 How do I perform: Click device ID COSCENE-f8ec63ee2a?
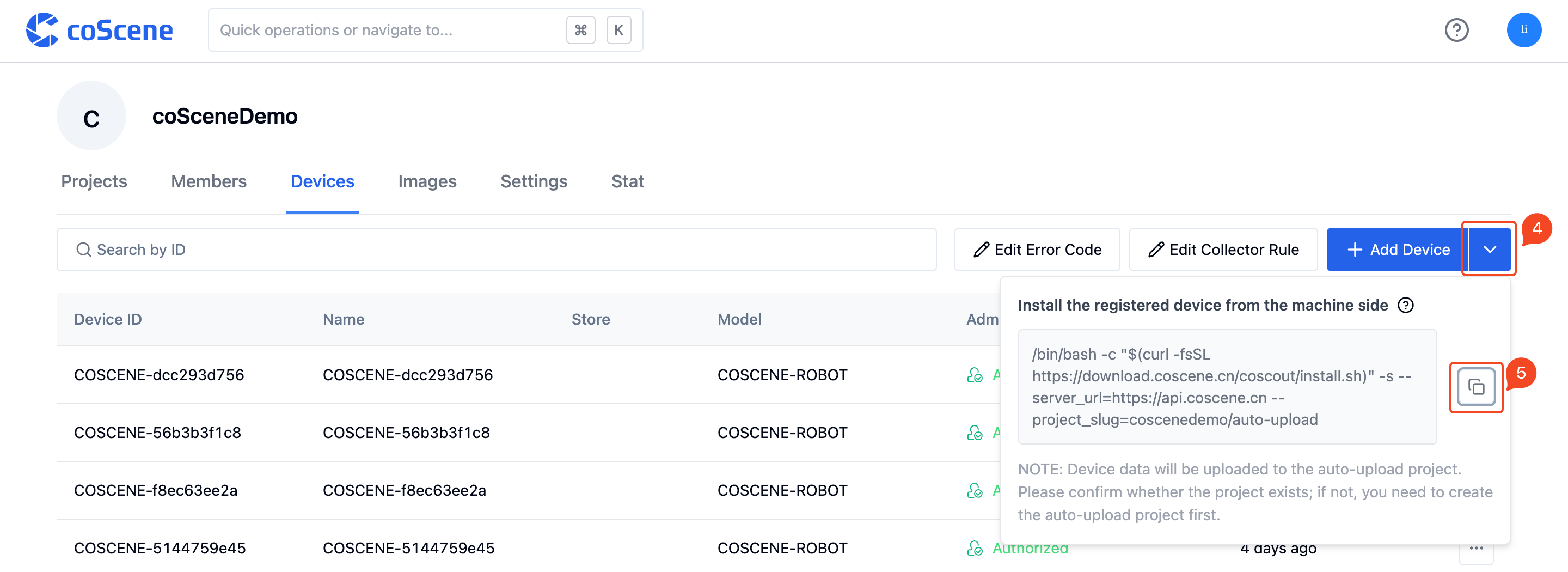[156, 491]
